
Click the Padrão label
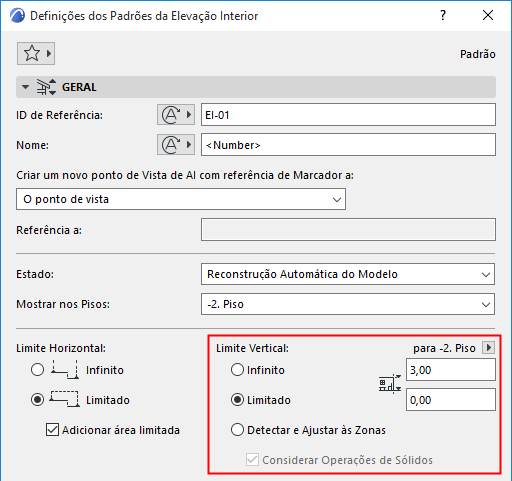478,54
